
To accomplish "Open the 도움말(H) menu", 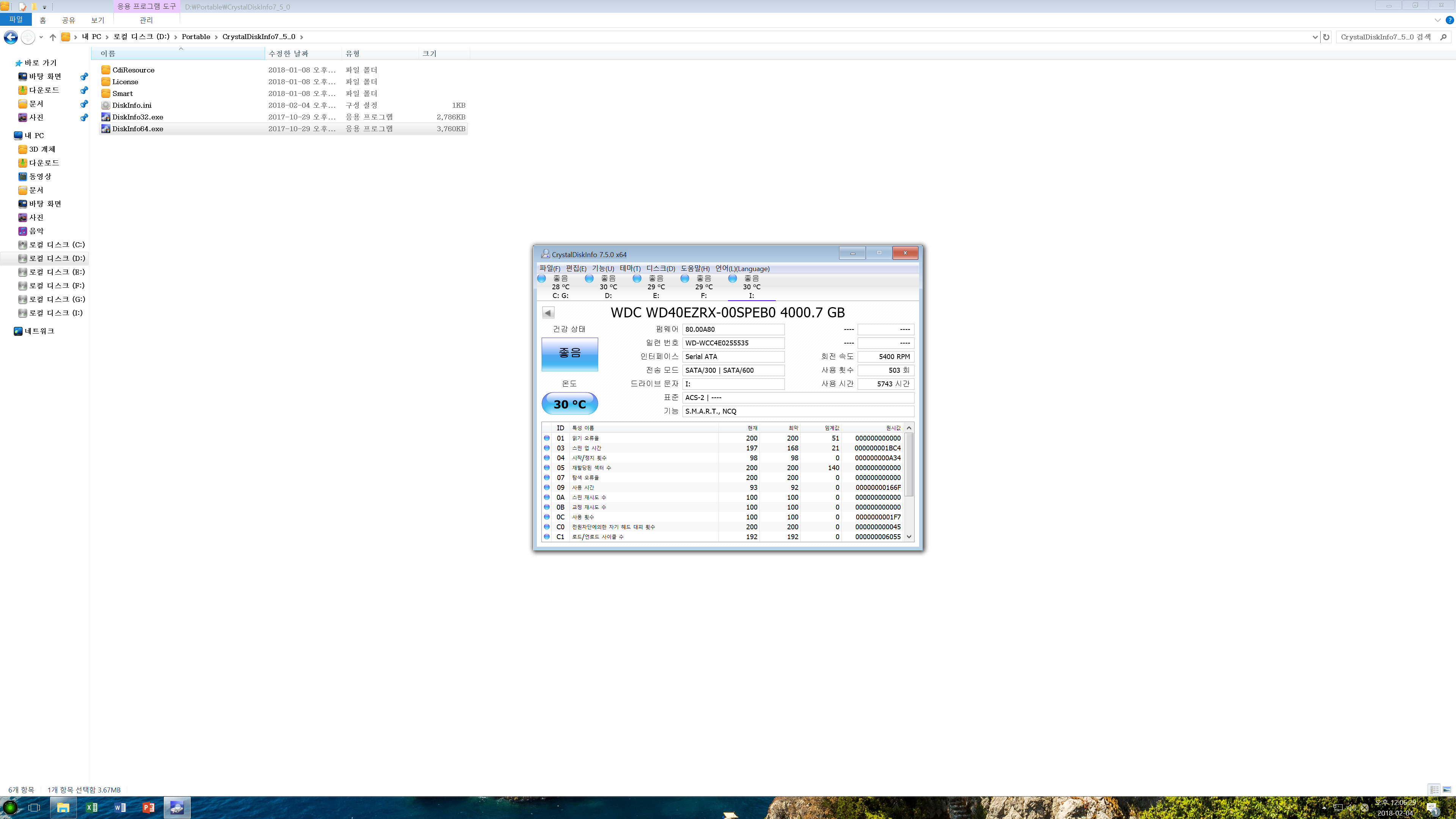I will click(695, 268).
